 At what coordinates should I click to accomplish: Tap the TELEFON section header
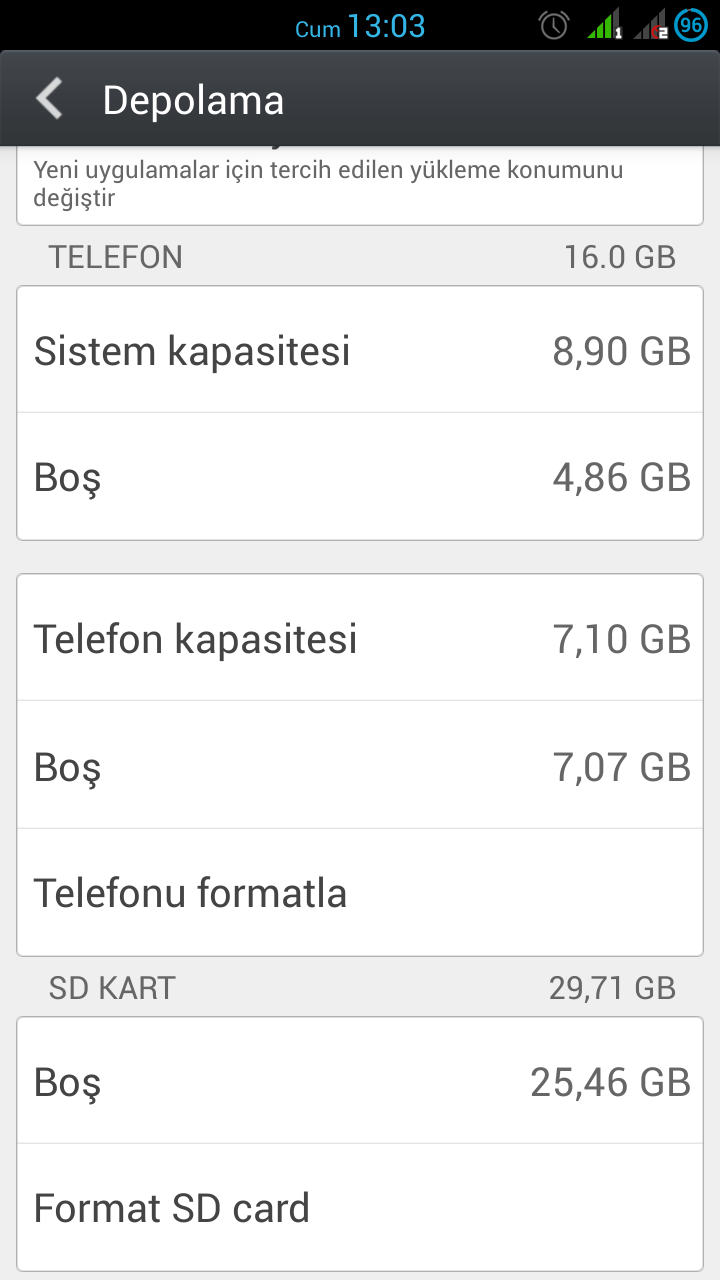pyautogui.click(x=116, y=257)
